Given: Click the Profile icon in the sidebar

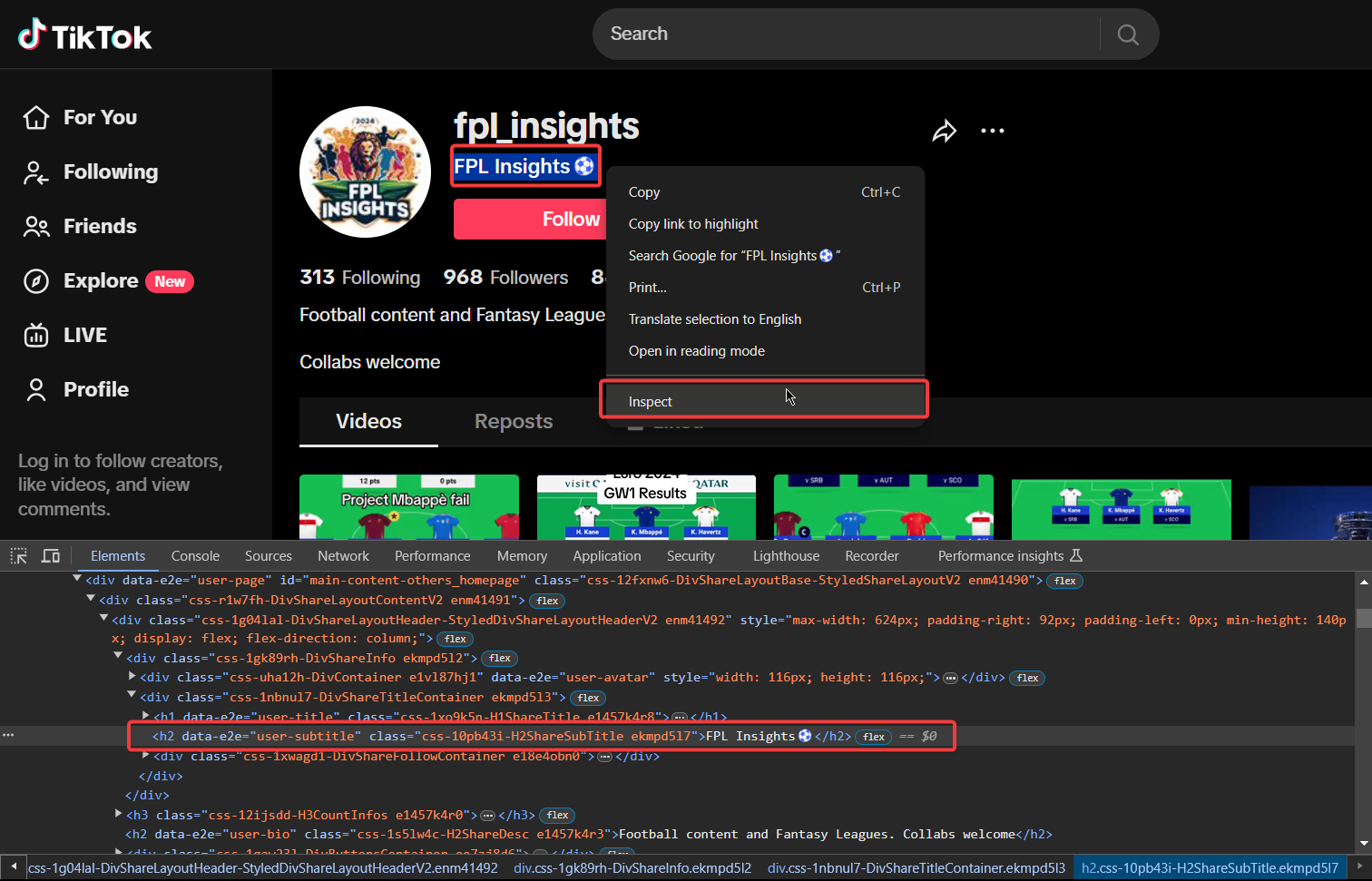Looking at the screenshot, I should coord(35,389).
